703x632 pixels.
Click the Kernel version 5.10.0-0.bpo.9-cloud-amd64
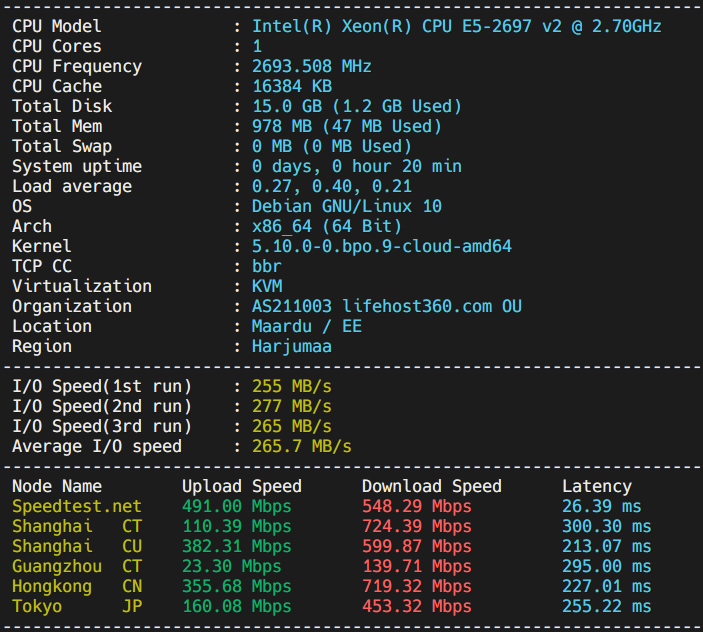pos(382,247)
